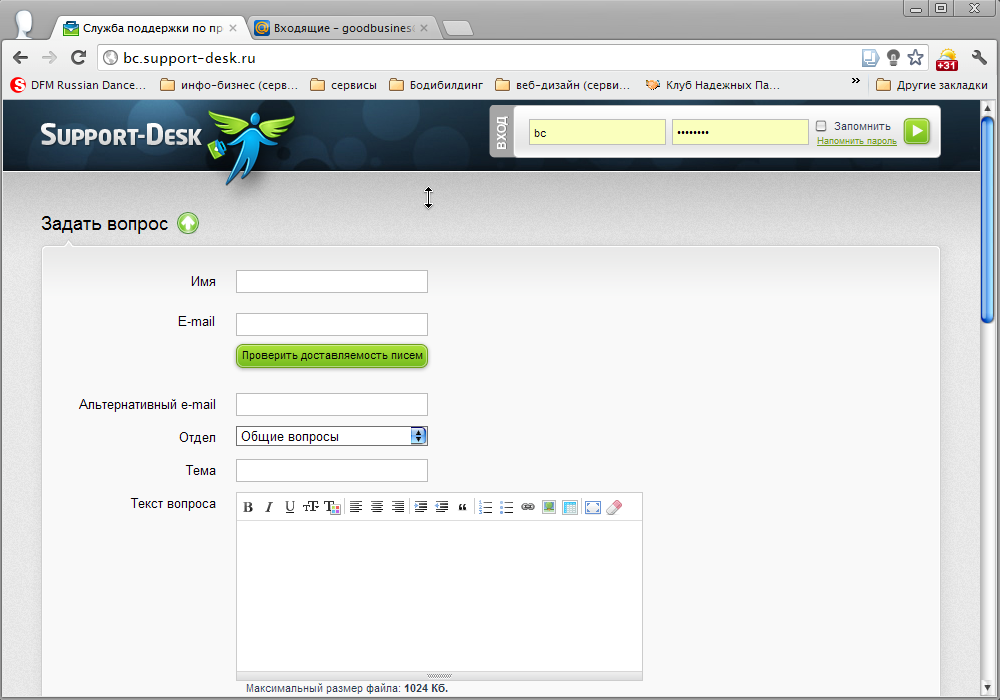Click 'Проверить доставляемость писем' button

(332, 356)
